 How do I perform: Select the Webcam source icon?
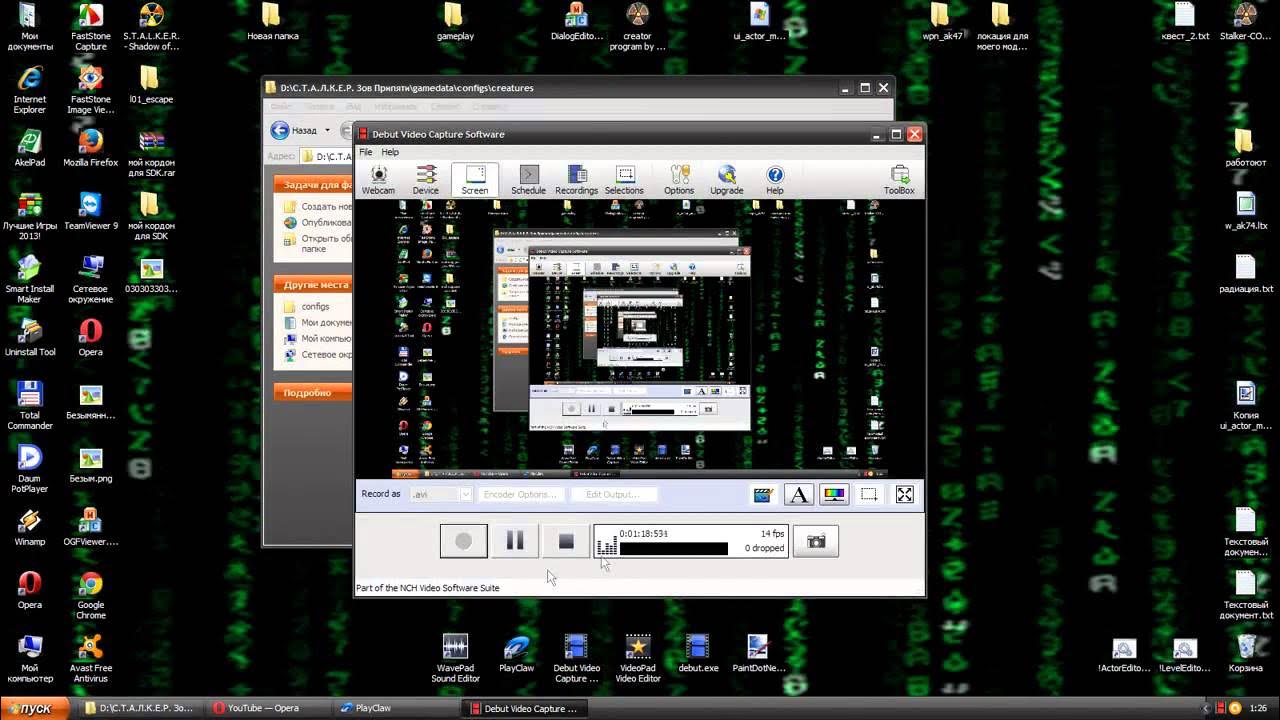[378, 180]
